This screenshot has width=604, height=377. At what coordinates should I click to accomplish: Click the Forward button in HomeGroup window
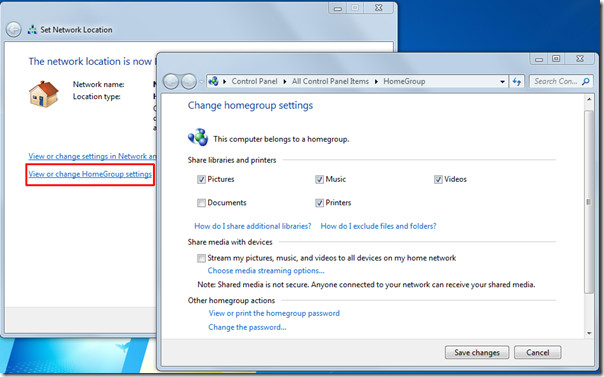click(x=188, y=81)
